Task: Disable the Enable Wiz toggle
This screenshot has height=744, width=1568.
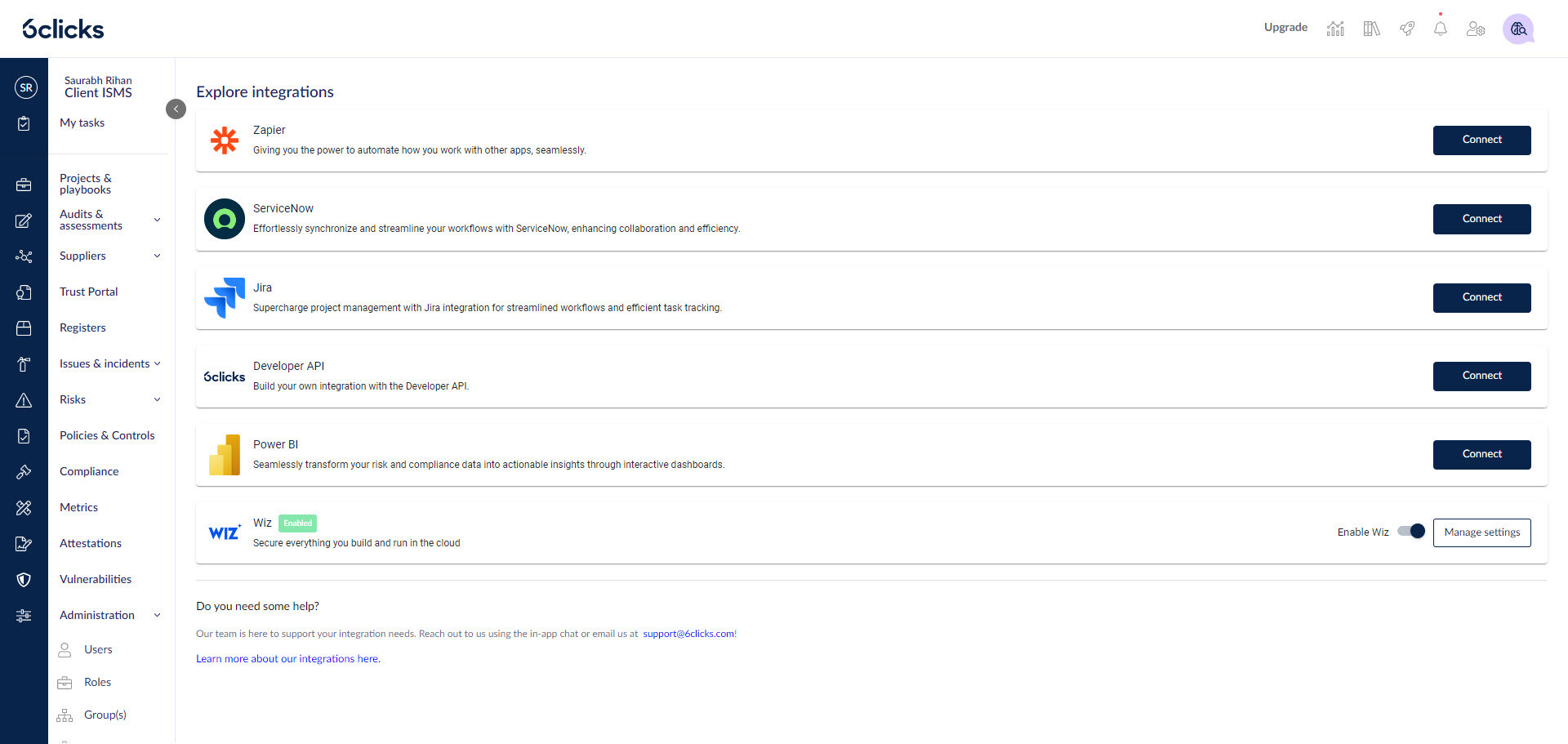Action: [x=1410, y=532]
